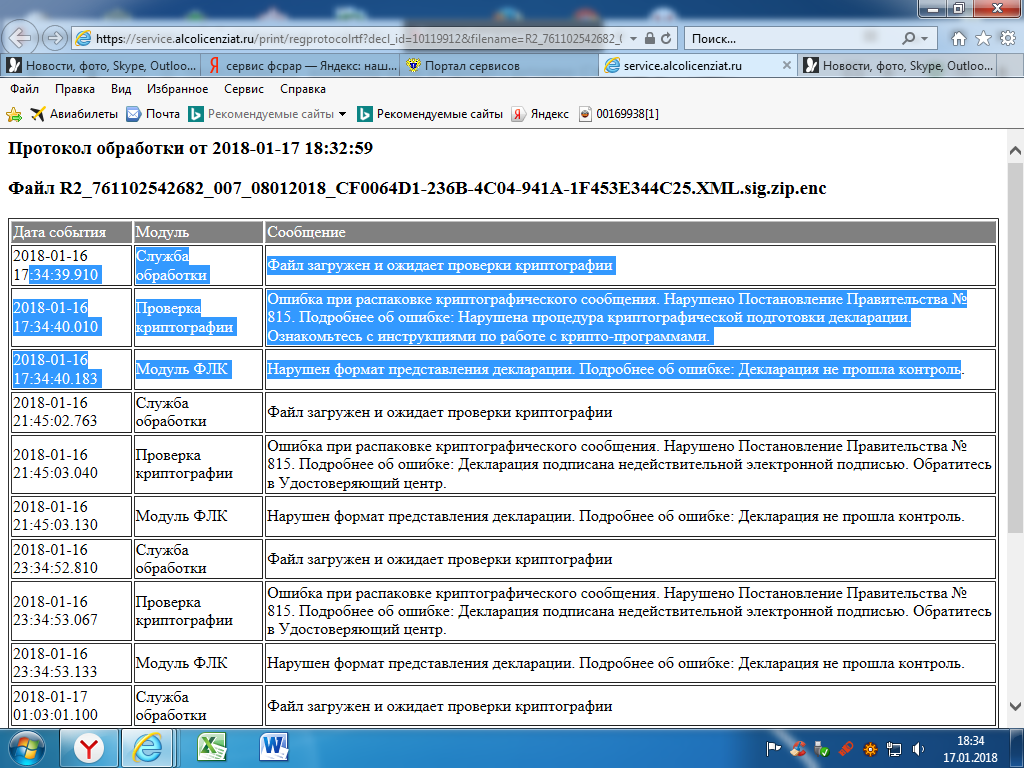Click the Favorites star icon at top right
1024x768 pixels.
click(x=982, y=38)
